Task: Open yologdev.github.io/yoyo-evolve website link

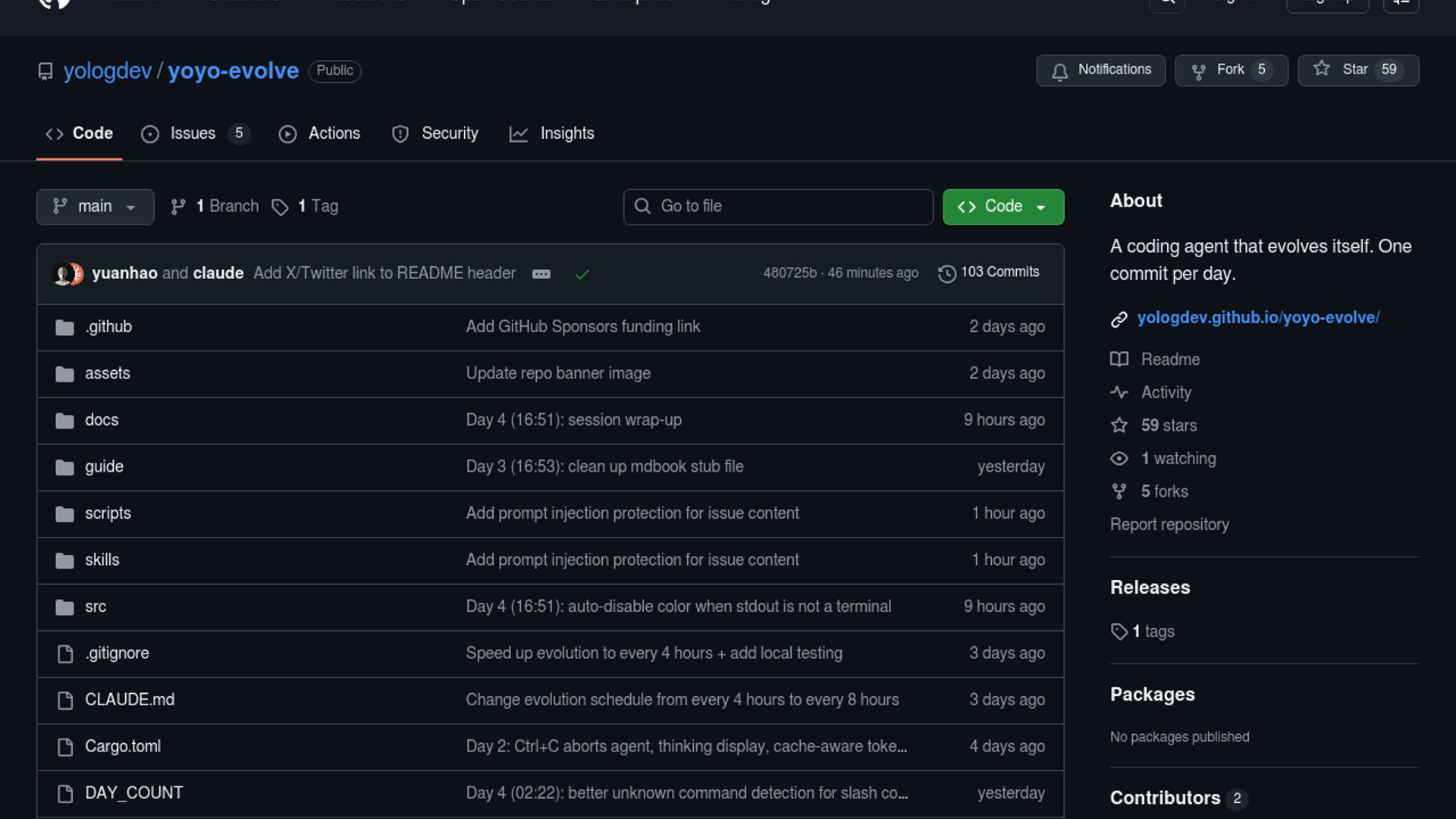Action: coord(1257,318)
